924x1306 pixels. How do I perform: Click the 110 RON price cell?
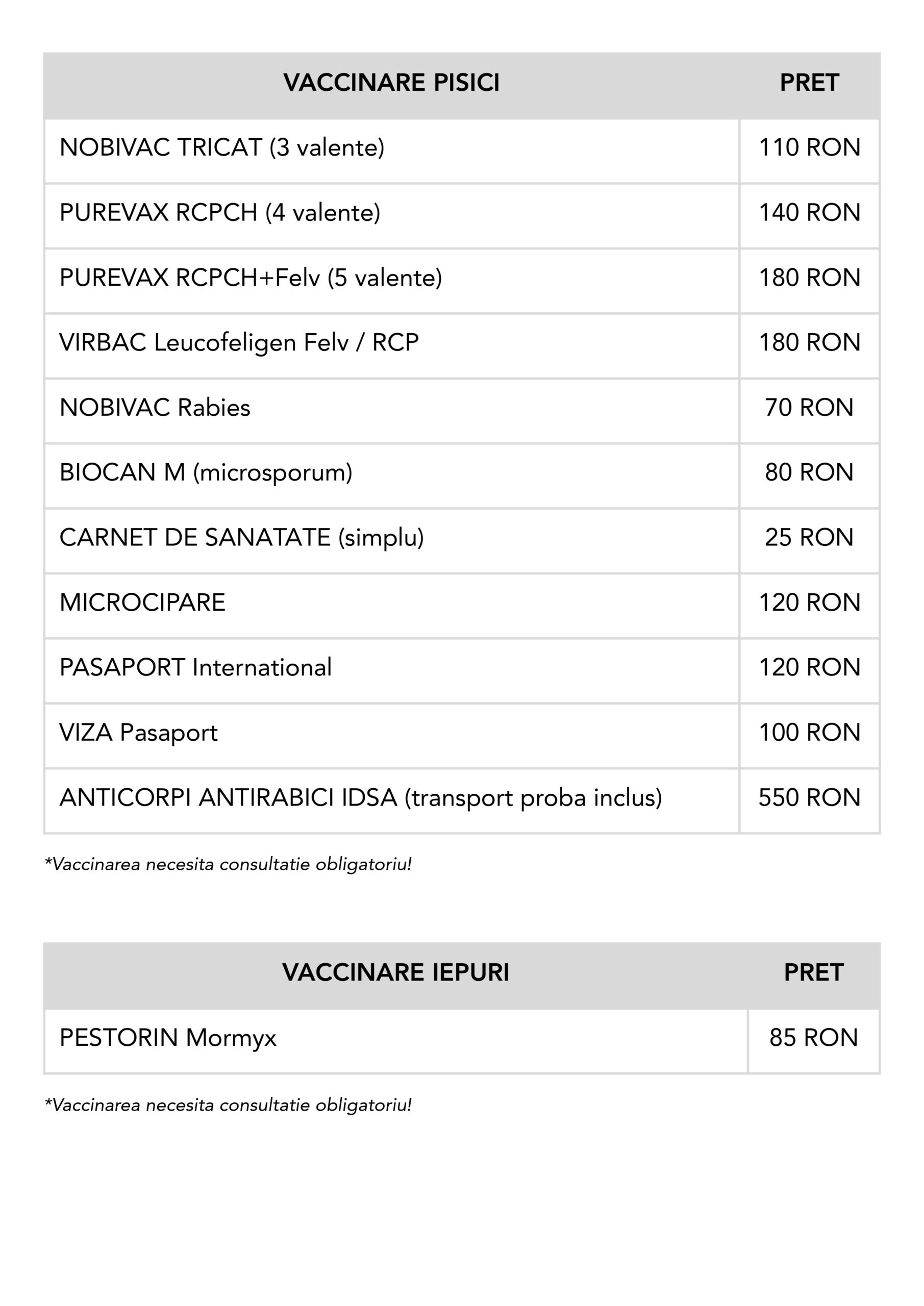pos(809,148)
